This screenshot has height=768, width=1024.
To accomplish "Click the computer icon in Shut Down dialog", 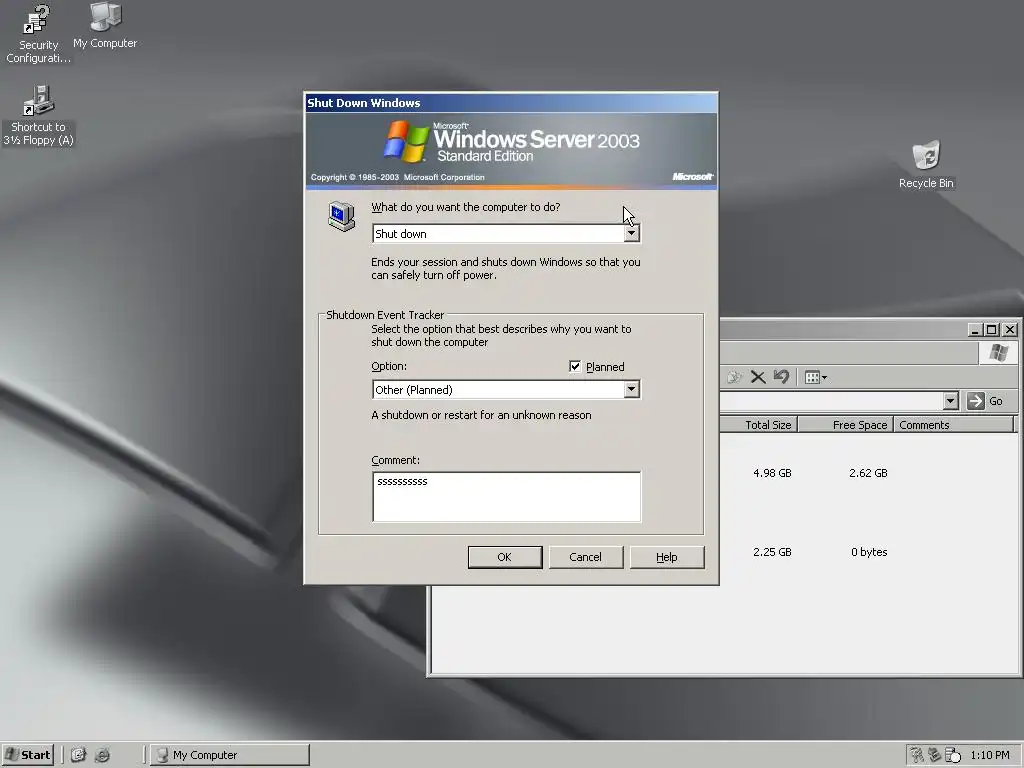I will tap(342, 216).
